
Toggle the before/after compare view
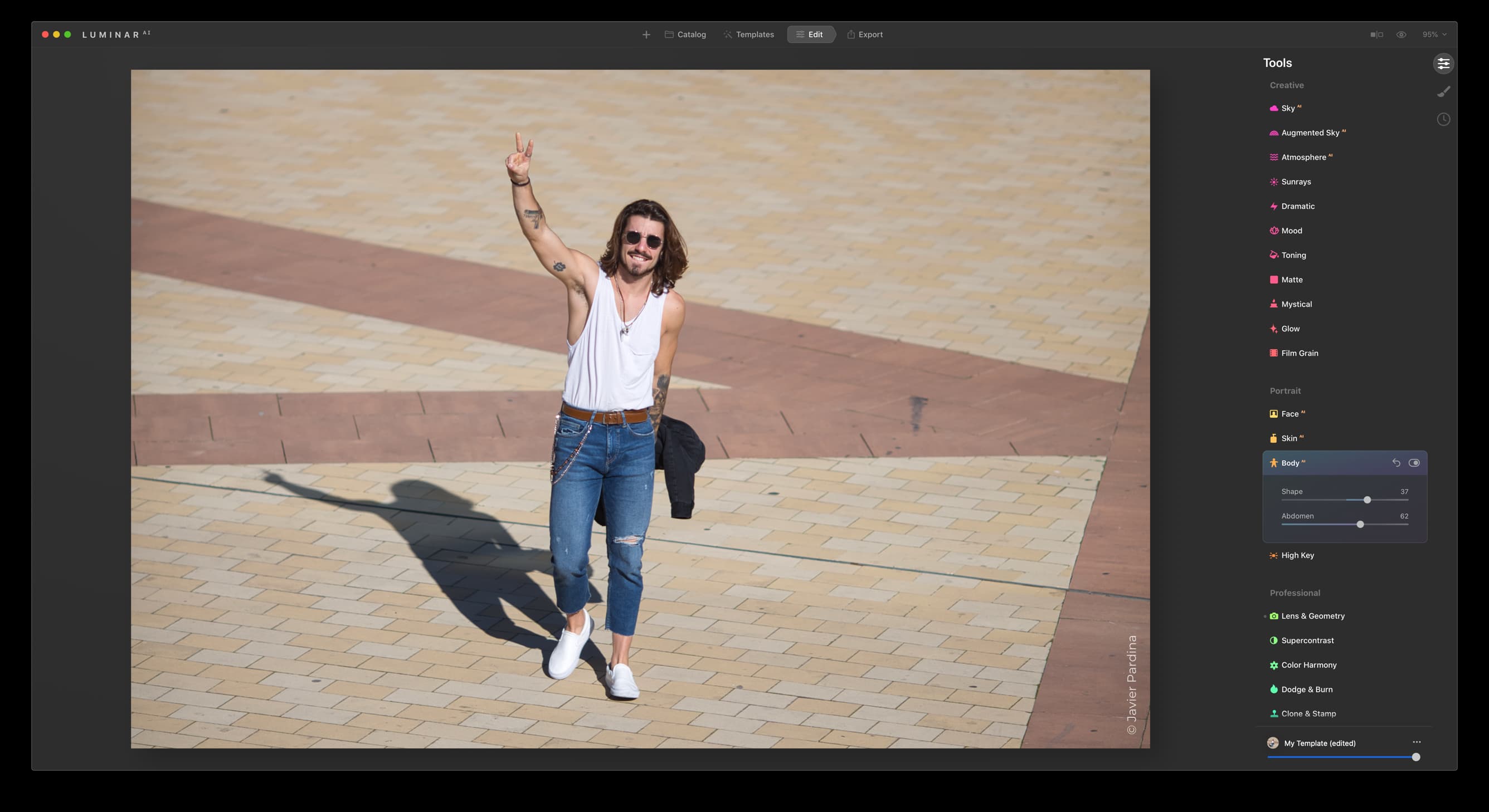click(x=1376, y=35)
